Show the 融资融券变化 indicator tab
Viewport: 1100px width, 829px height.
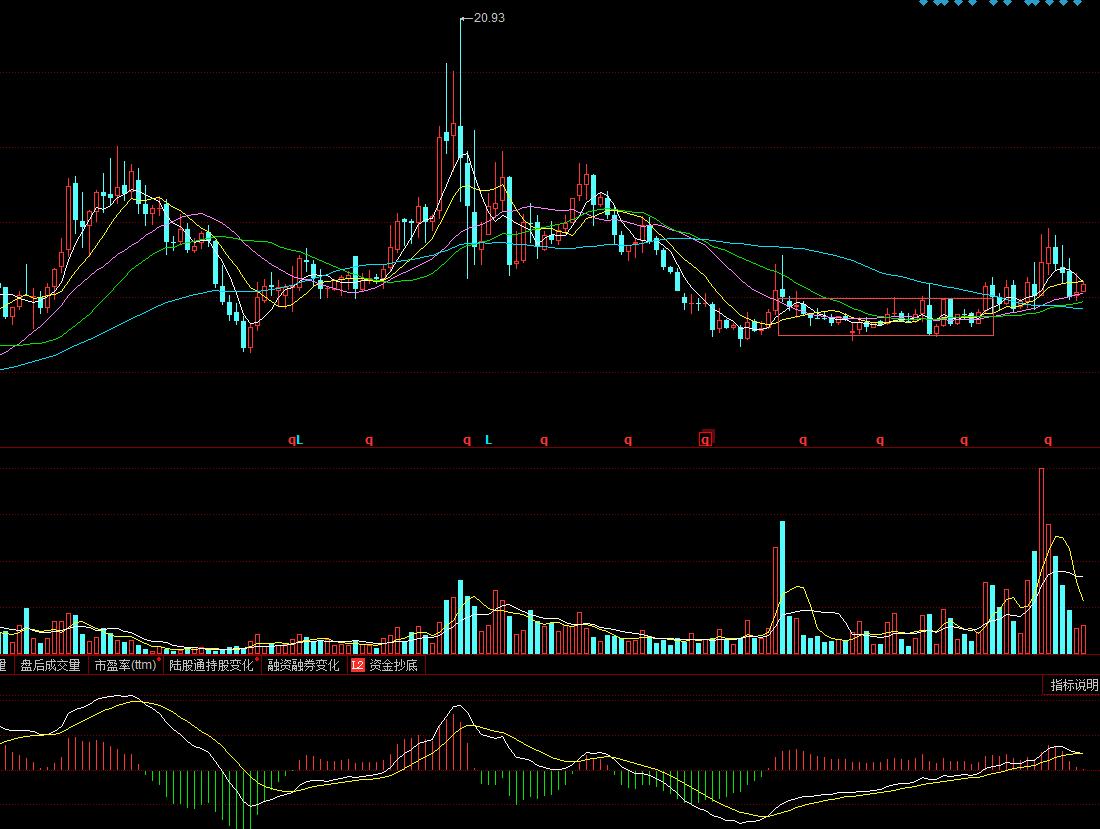point(303,665)
